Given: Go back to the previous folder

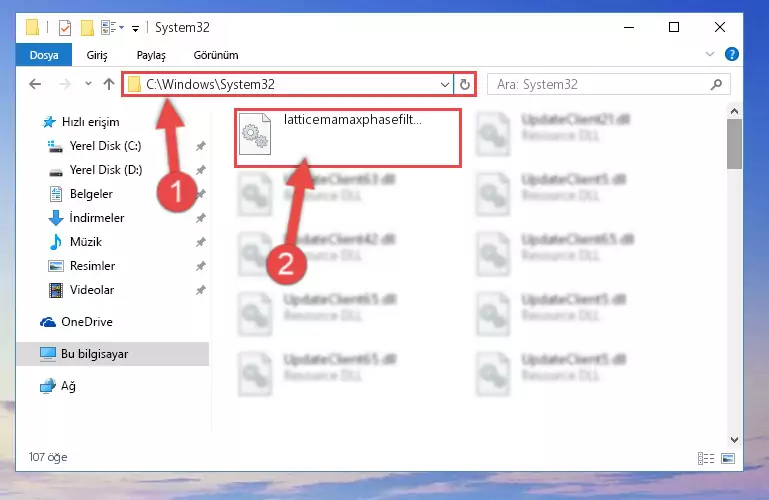Looking at the screenshot, I should tap(35, 84).
